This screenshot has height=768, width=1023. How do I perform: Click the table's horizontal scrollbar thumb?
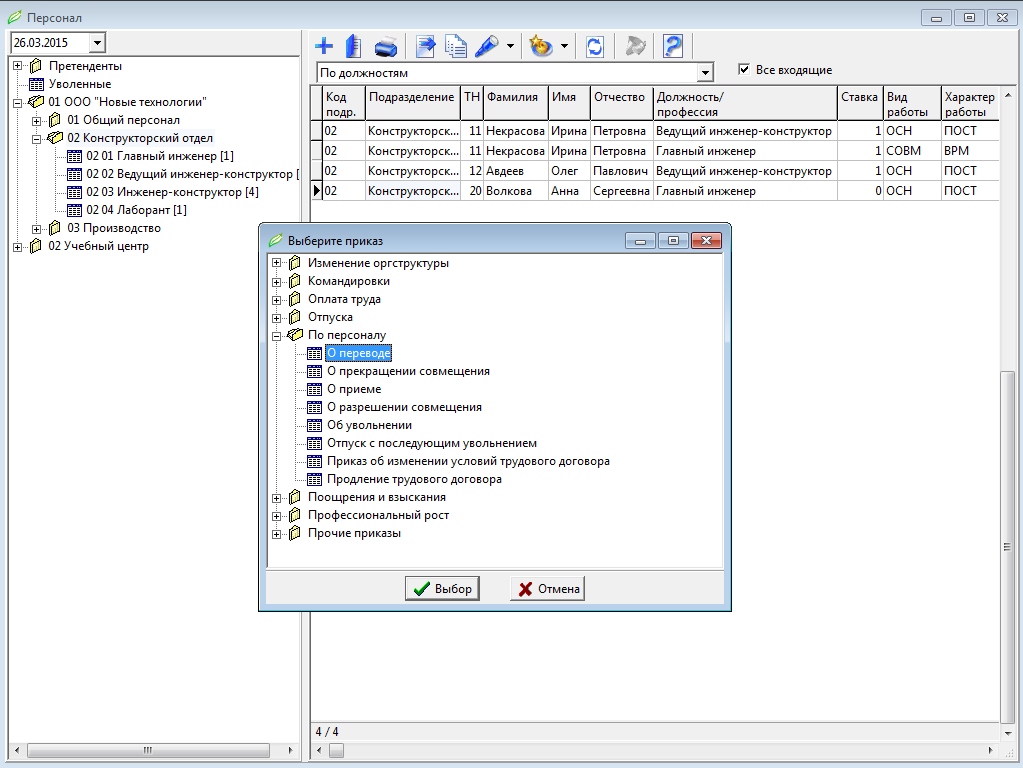[336, 750]
